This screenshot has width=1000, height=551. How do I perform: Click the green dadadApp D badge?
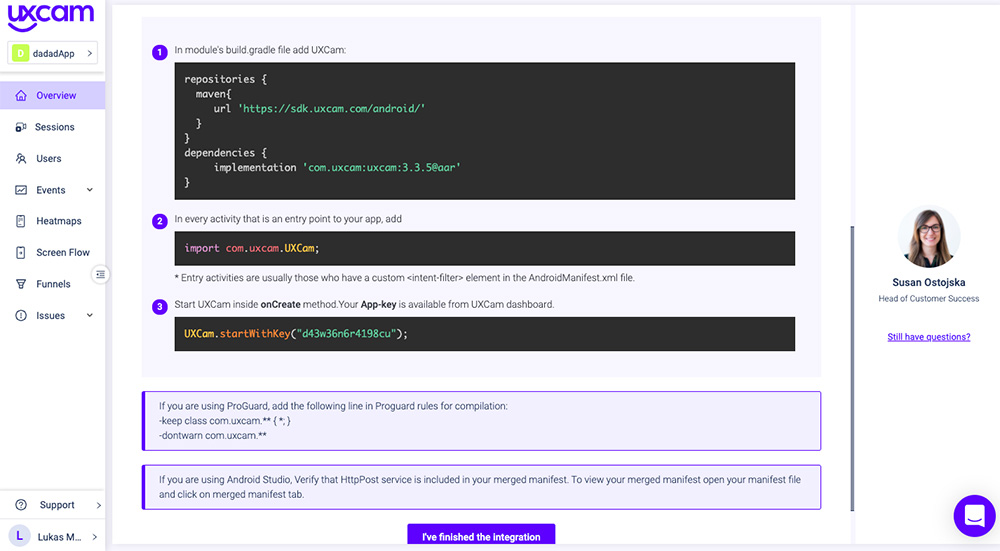click(x=20, y=53)
